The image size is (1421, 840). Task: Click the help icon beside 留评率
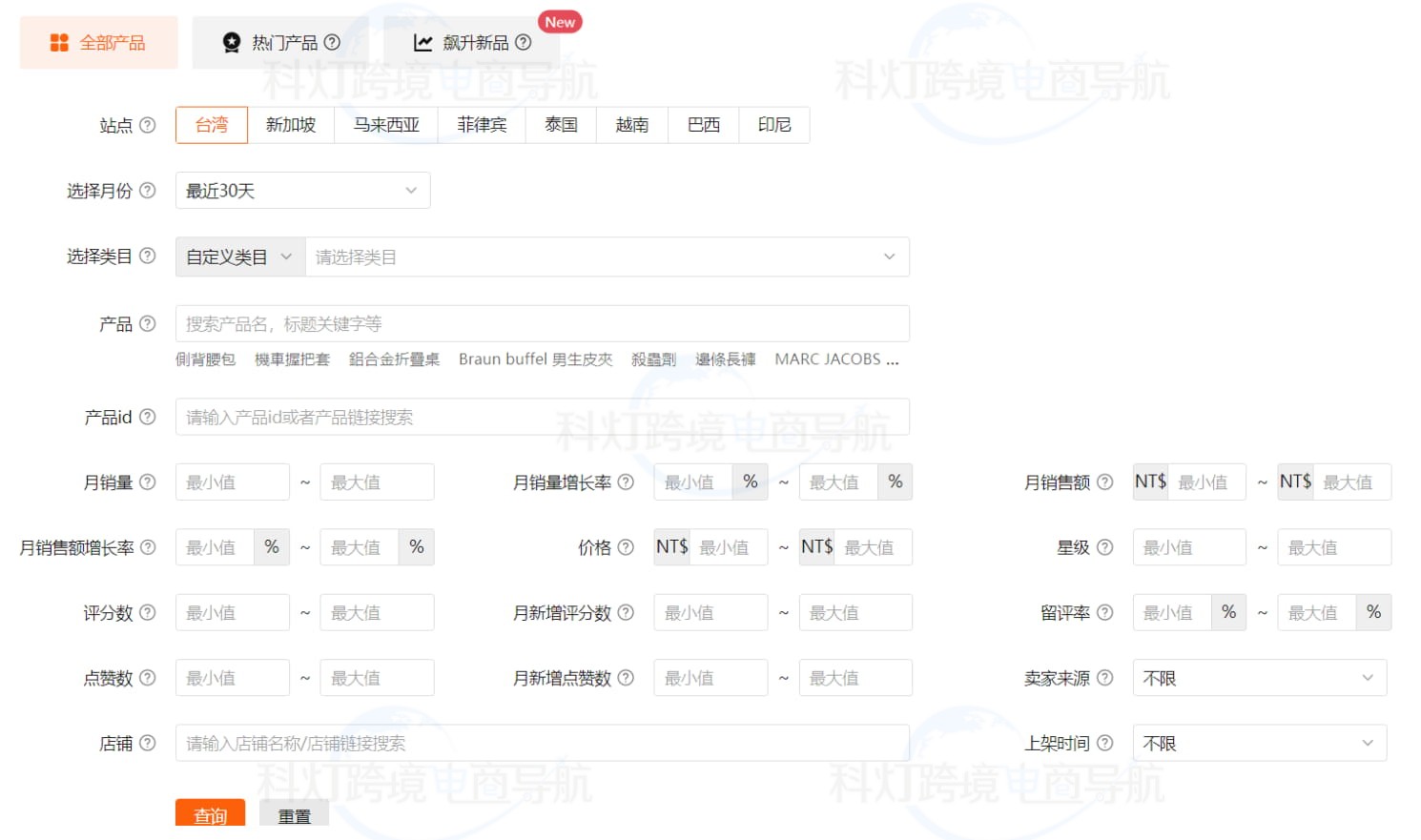pyautogui.click(x=1106, y=612)
